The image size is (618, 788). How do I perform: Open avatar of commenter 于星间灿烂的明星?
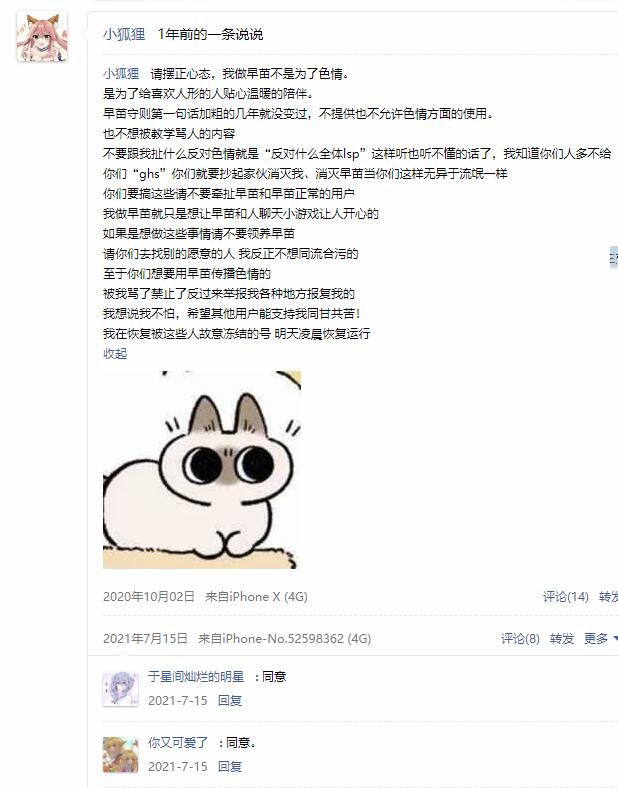(120, 688)
